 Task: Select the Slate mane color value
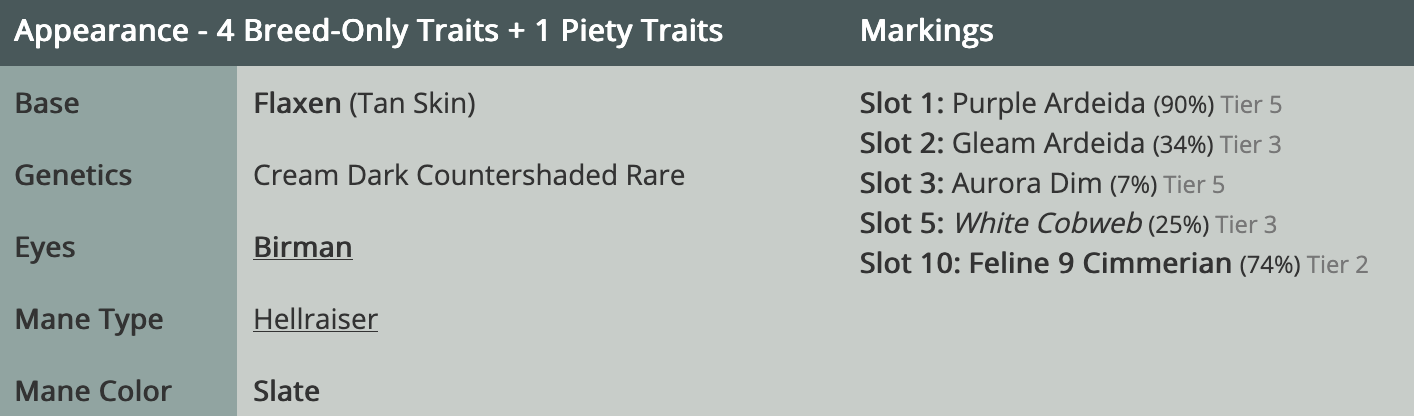click(x=286, y=391)
